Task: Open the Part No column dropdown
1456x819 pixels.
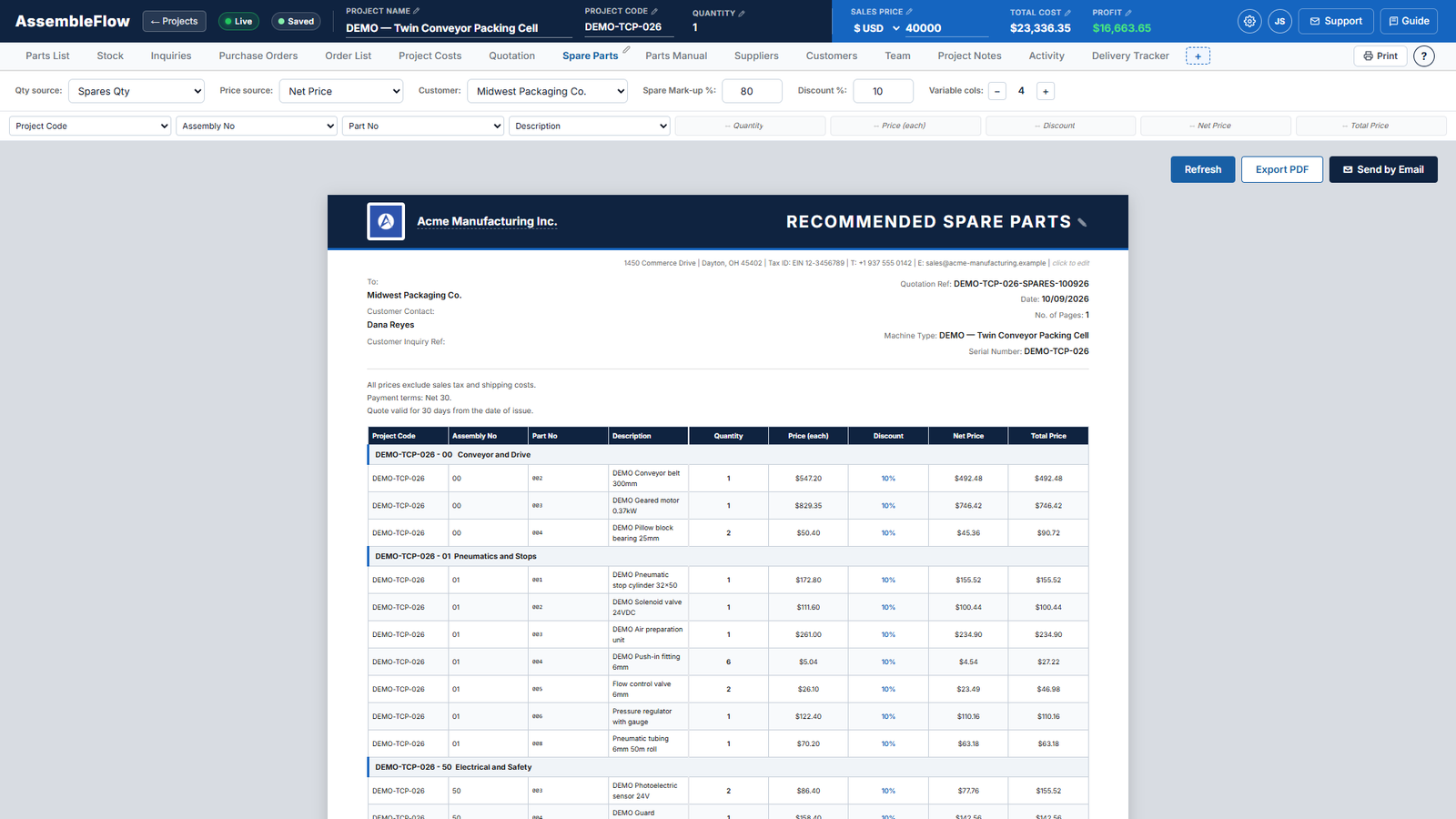Action: click(423, 126)
